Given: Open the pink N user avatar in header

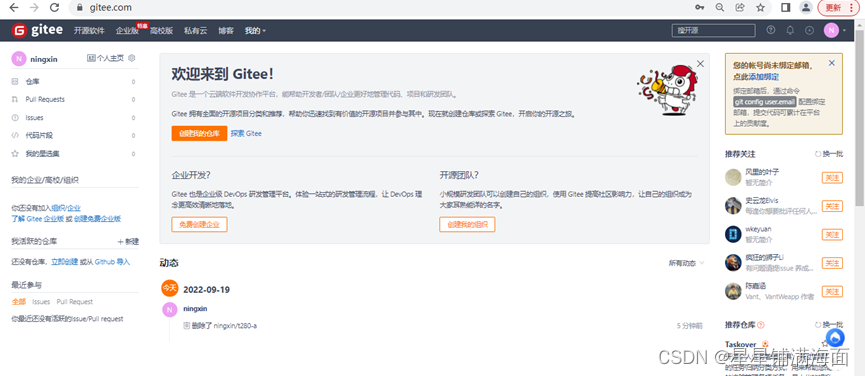Looking at the screenshot, I should click(831, 30).
